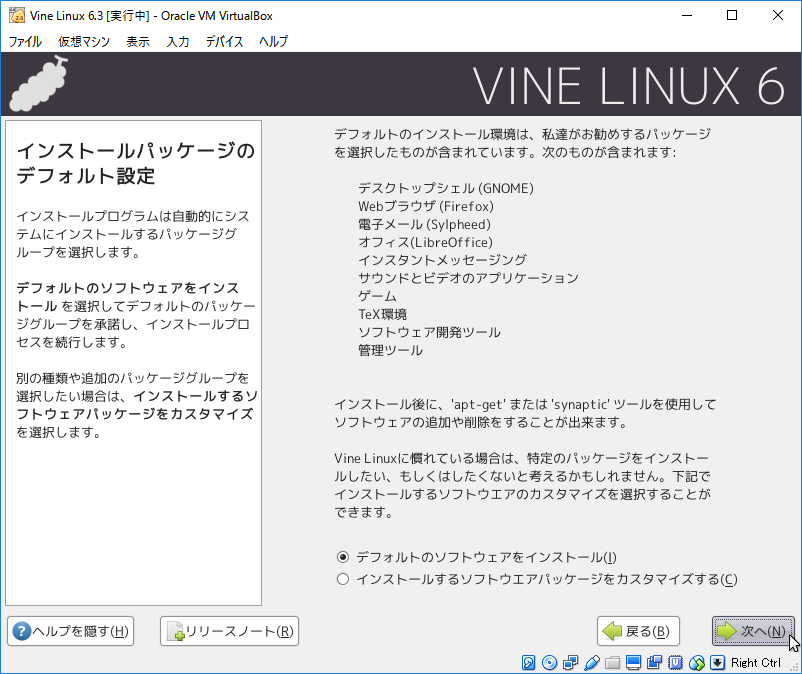Open the shared folders status icon
Viewport: 802px width, 674px height.
point(612,662)
